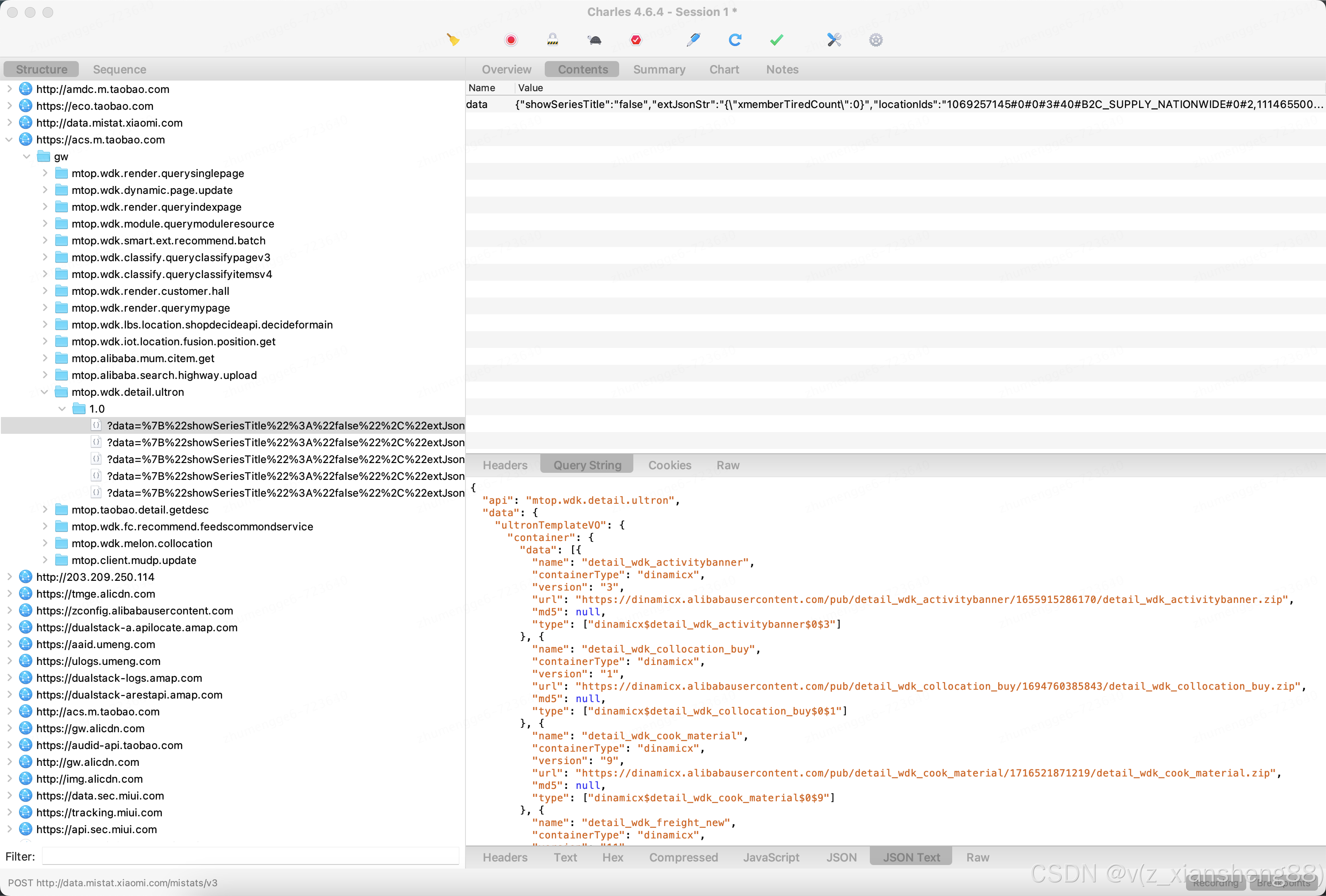Open the settings gear icon
Screen dimensions: 1326x896
click(876, 39)
